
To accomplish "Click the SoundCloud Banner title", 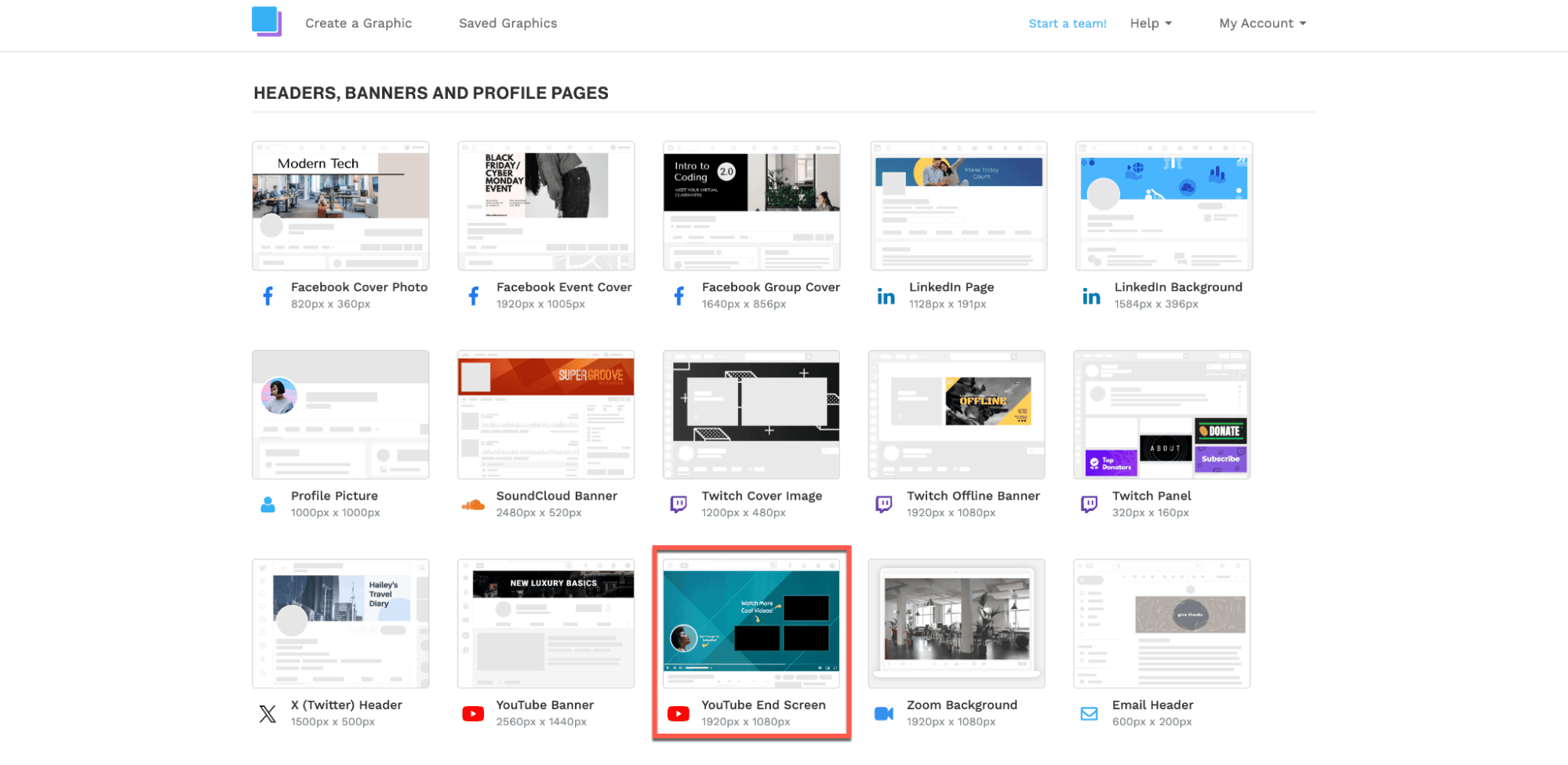I will tap(557, 496).
